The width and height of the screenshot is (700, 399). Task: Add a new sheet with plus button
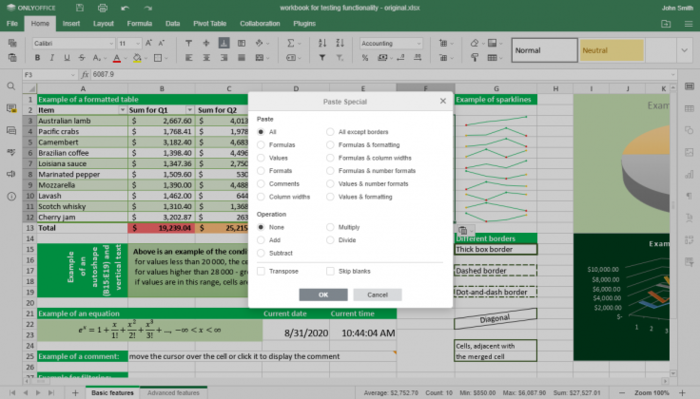[75, 393]
